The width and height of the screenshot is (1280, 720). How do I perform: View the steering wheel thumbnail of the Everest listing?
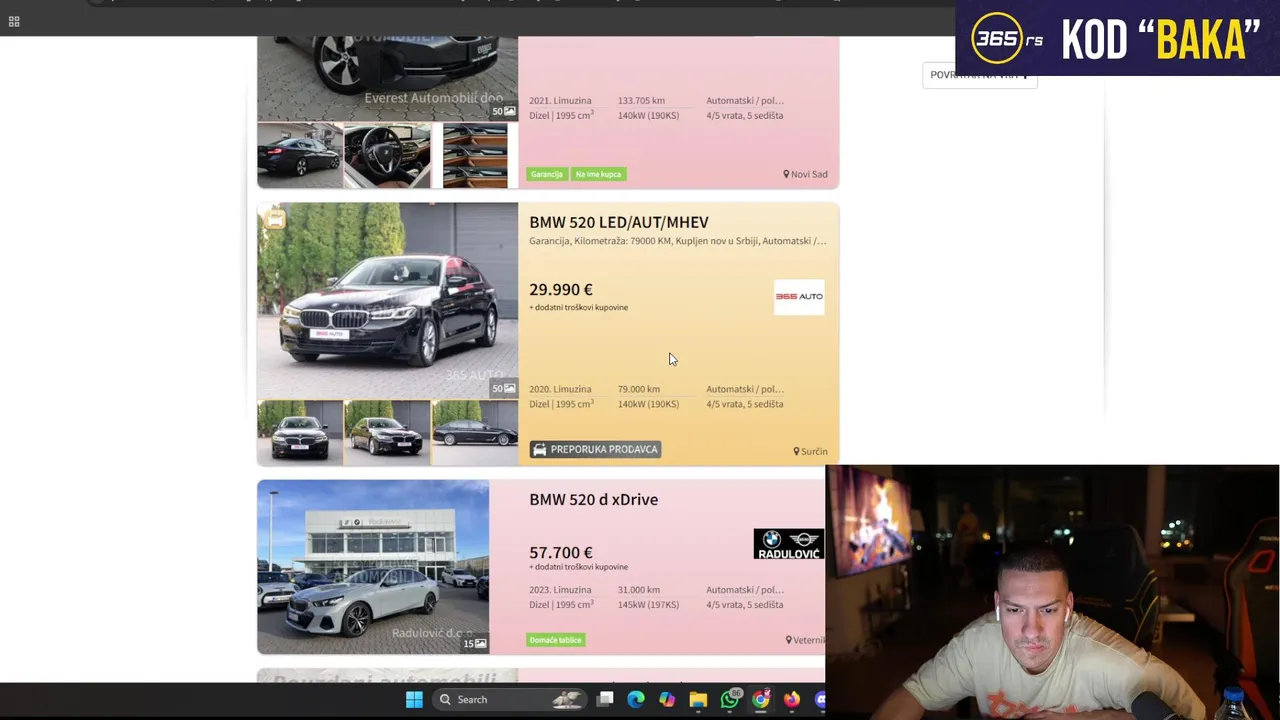(x=387, y=155)
